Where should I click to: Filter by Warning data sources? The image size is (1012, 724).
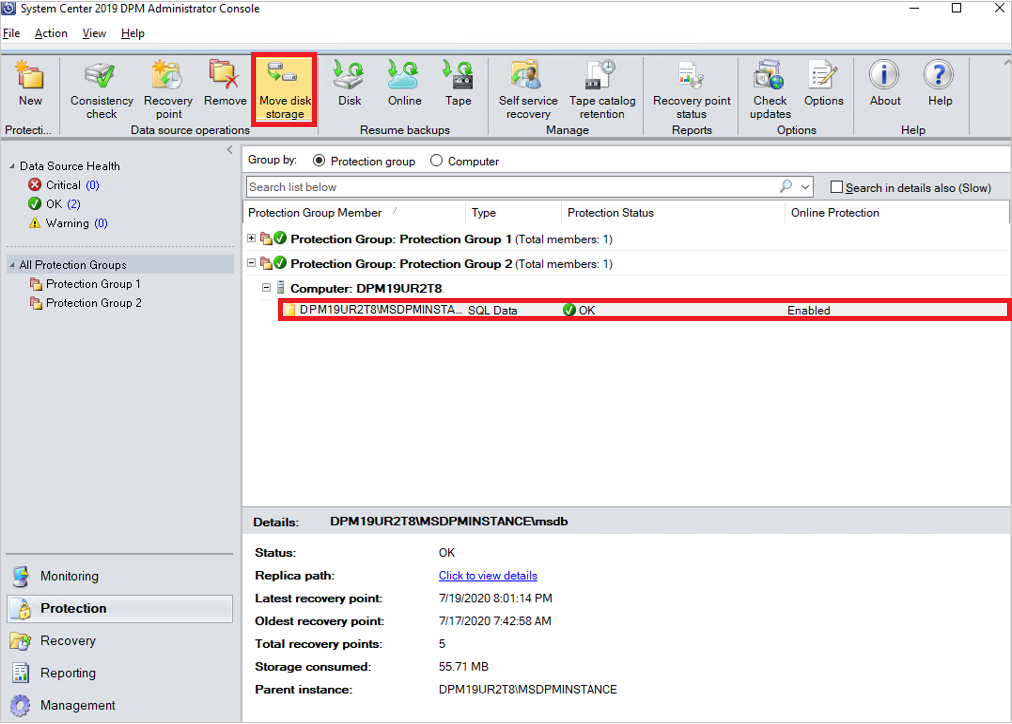point(68,223)
